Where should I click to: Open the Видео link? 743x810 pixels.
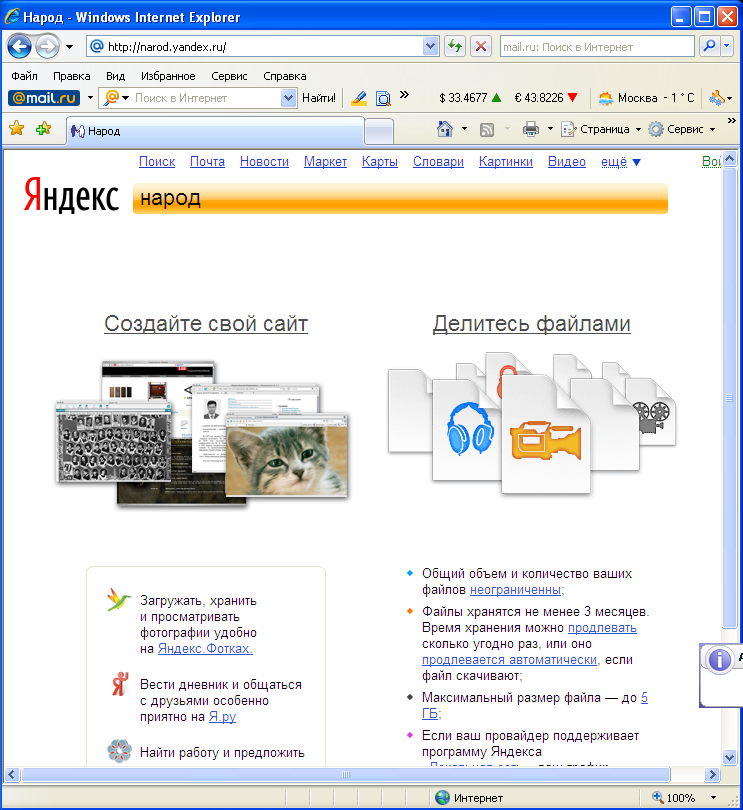(567, 162)
